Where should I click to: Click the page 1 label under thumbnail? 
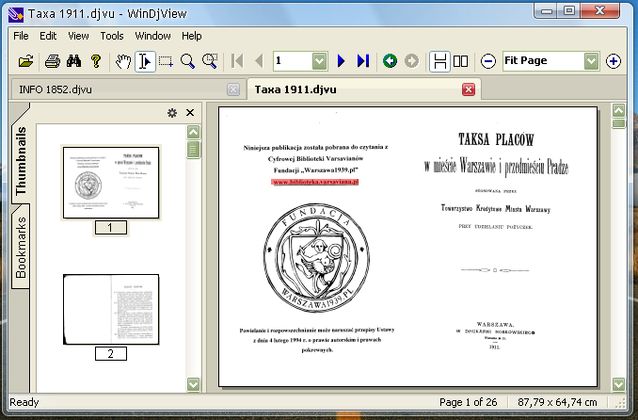(x=111, y=228)
